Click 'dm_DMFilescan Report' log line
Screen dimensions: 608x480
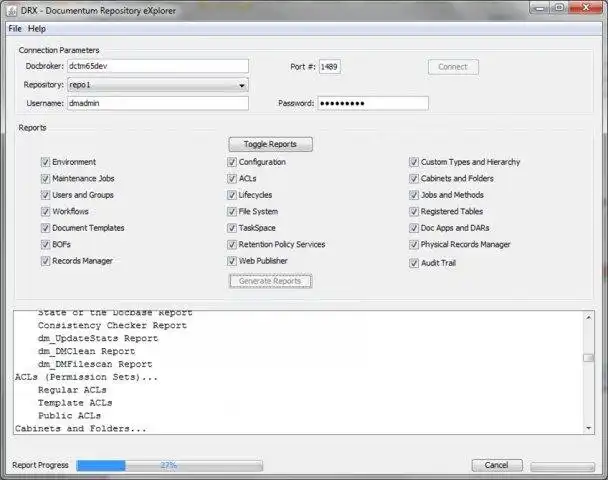coord(95,364)
